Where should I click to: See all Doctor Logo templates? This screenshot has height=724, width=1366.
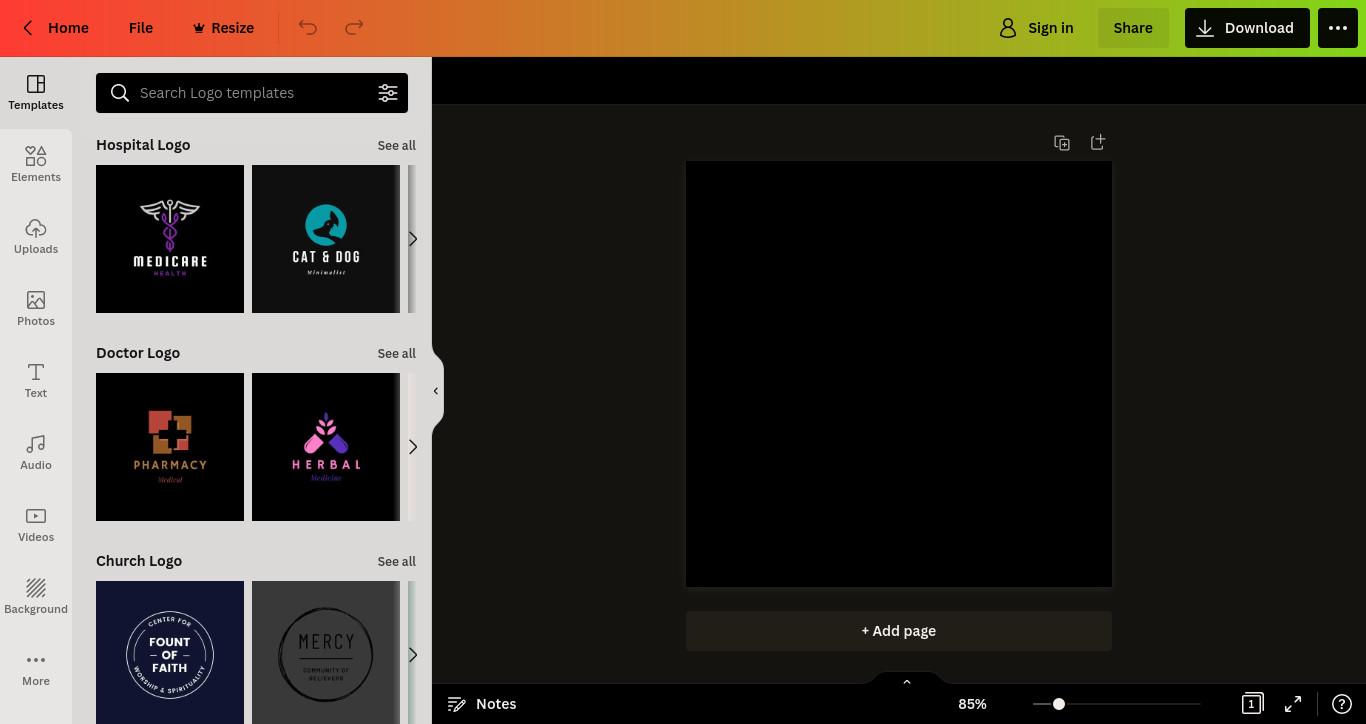pyautogui.click(x=397, y=353)
